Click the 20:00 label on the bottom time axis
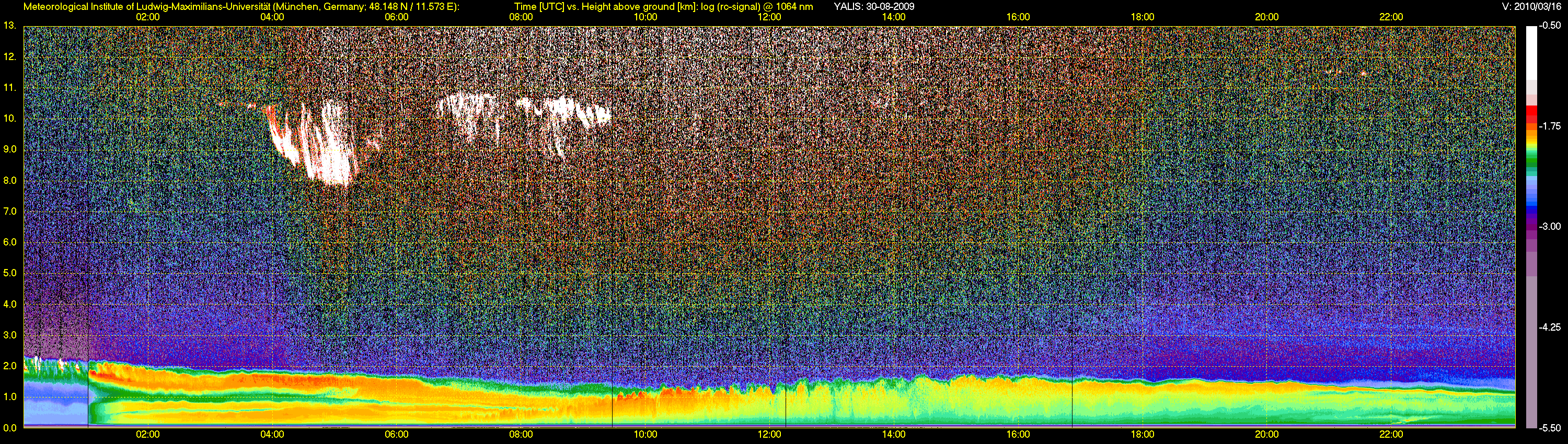 tap(1267, 434)
